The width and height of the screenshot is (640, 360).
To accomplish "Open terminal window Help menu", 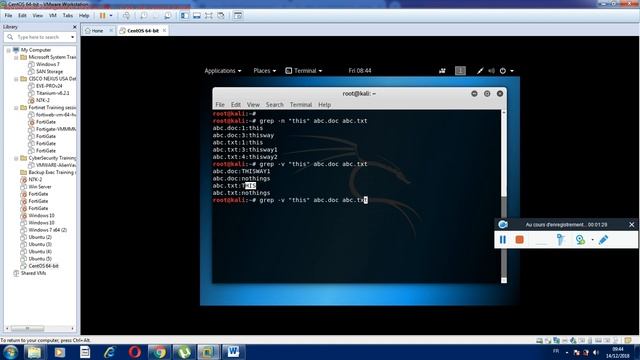I will click(324, 105).
